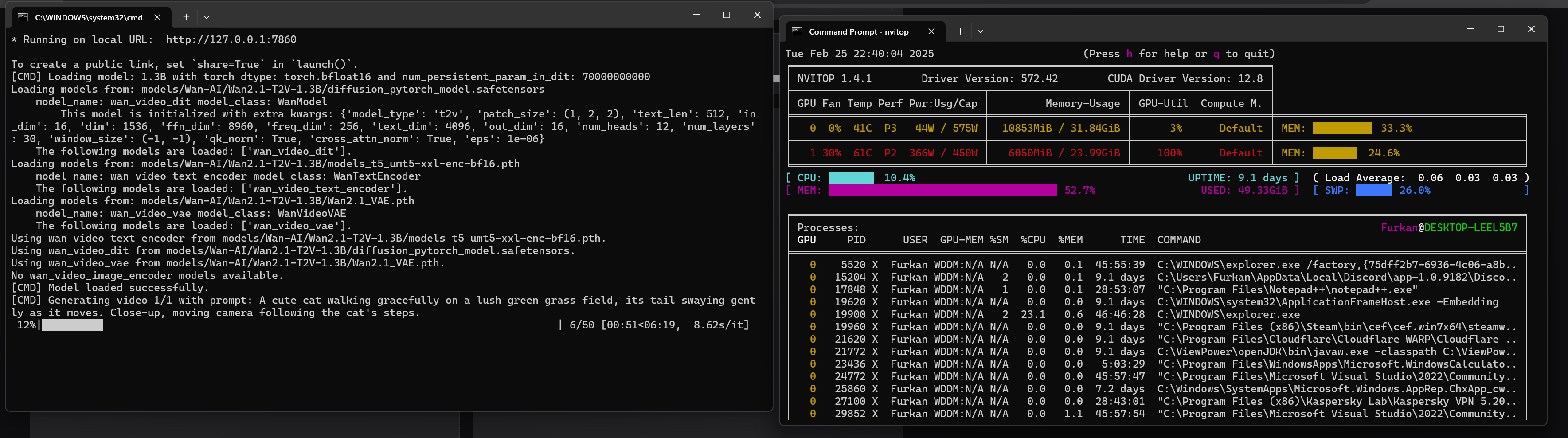Image resolution: width=1568 pixels, height=438 pixels.
Task: Close the Command Prompt - nvitop tab
Action: pyautogui.click(x=931, y=31)
